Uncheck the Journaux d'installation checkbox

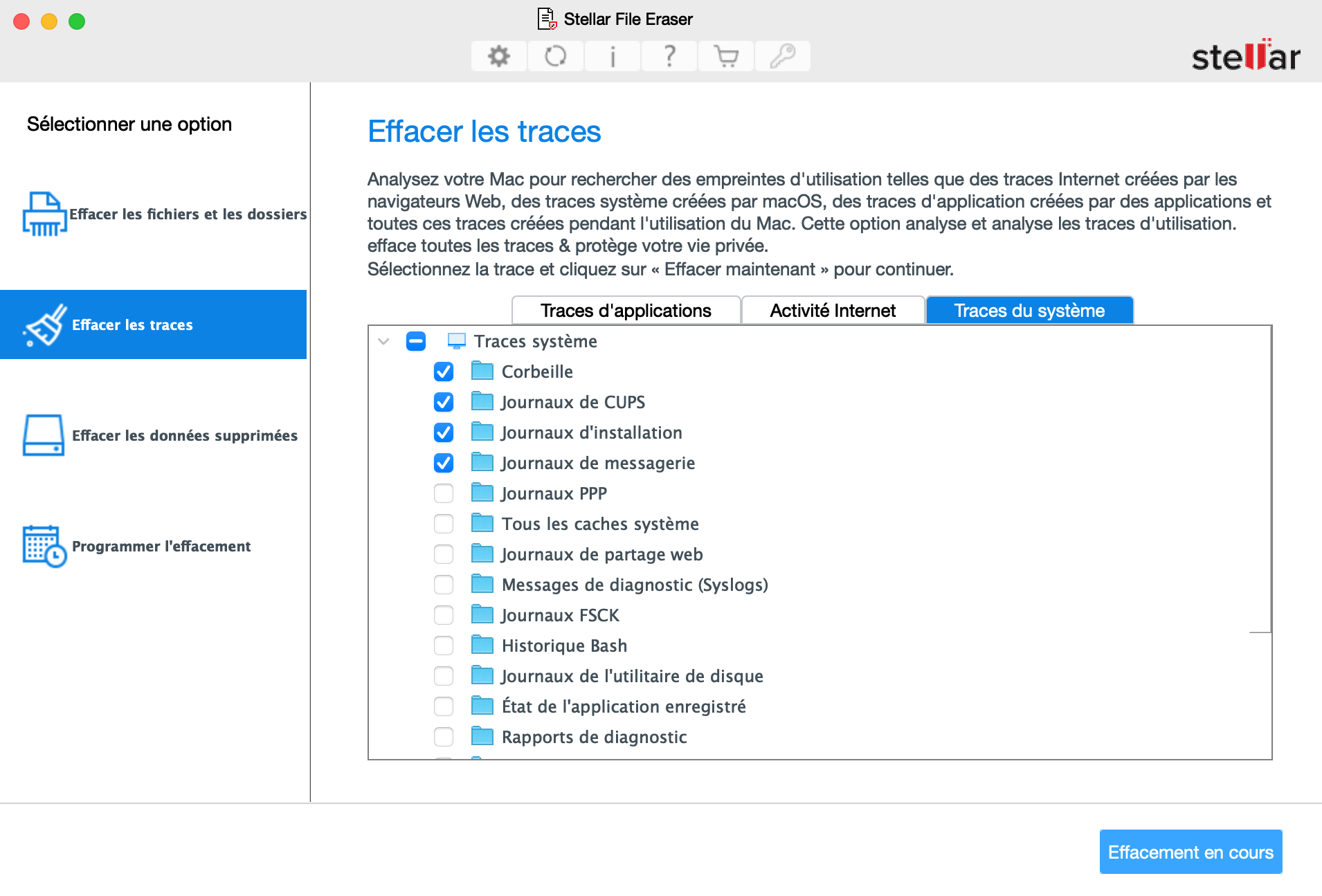click(444, 432)
